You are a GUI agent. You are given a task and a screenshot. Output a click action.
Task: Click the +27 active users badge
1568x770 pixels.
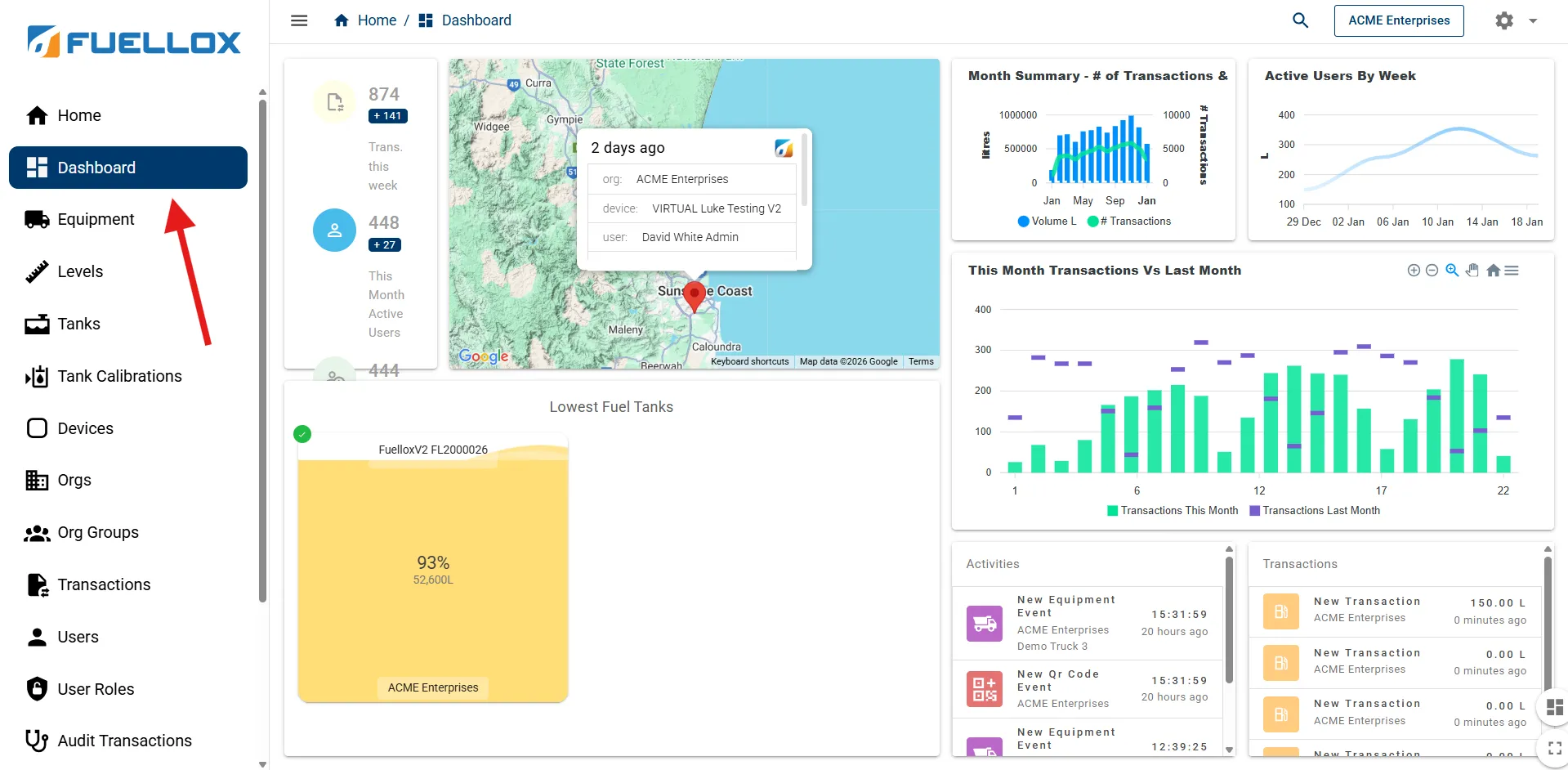click(384, 244)
